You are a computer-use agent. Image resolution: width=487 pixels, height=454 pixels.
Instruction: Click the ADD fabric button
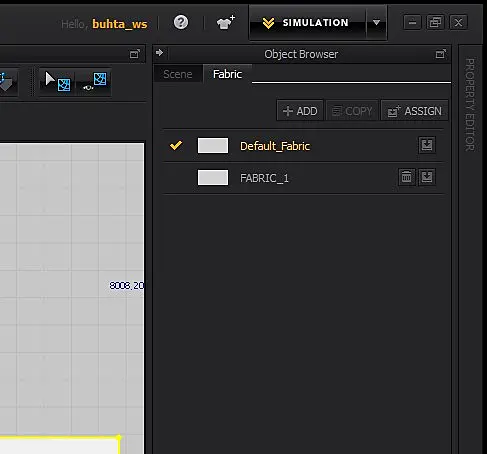(x=300, y=111)
